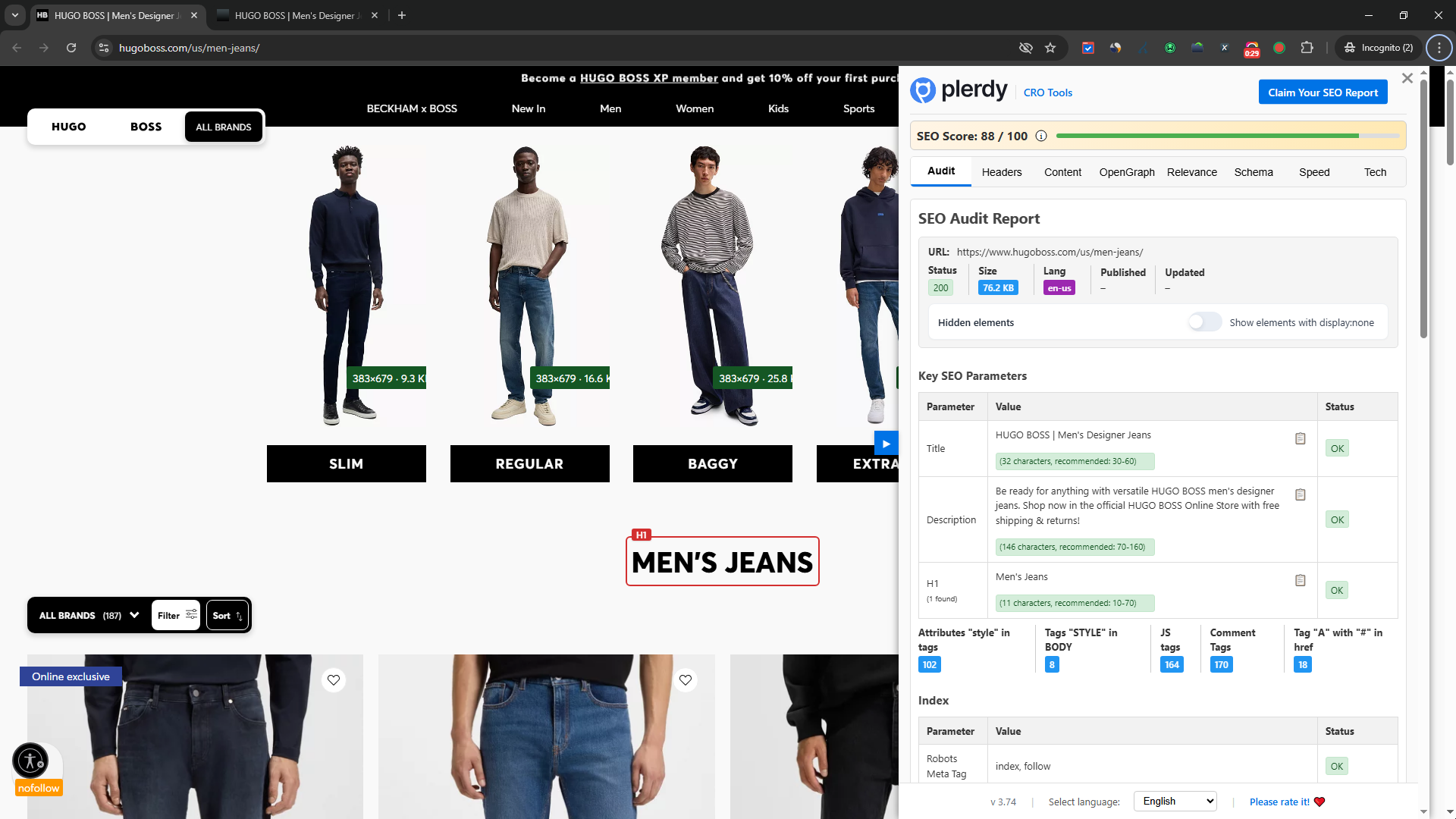
Task: Toggle Show elements with display:none switch
Action: pyautogui.click(x=1204, y=322)
